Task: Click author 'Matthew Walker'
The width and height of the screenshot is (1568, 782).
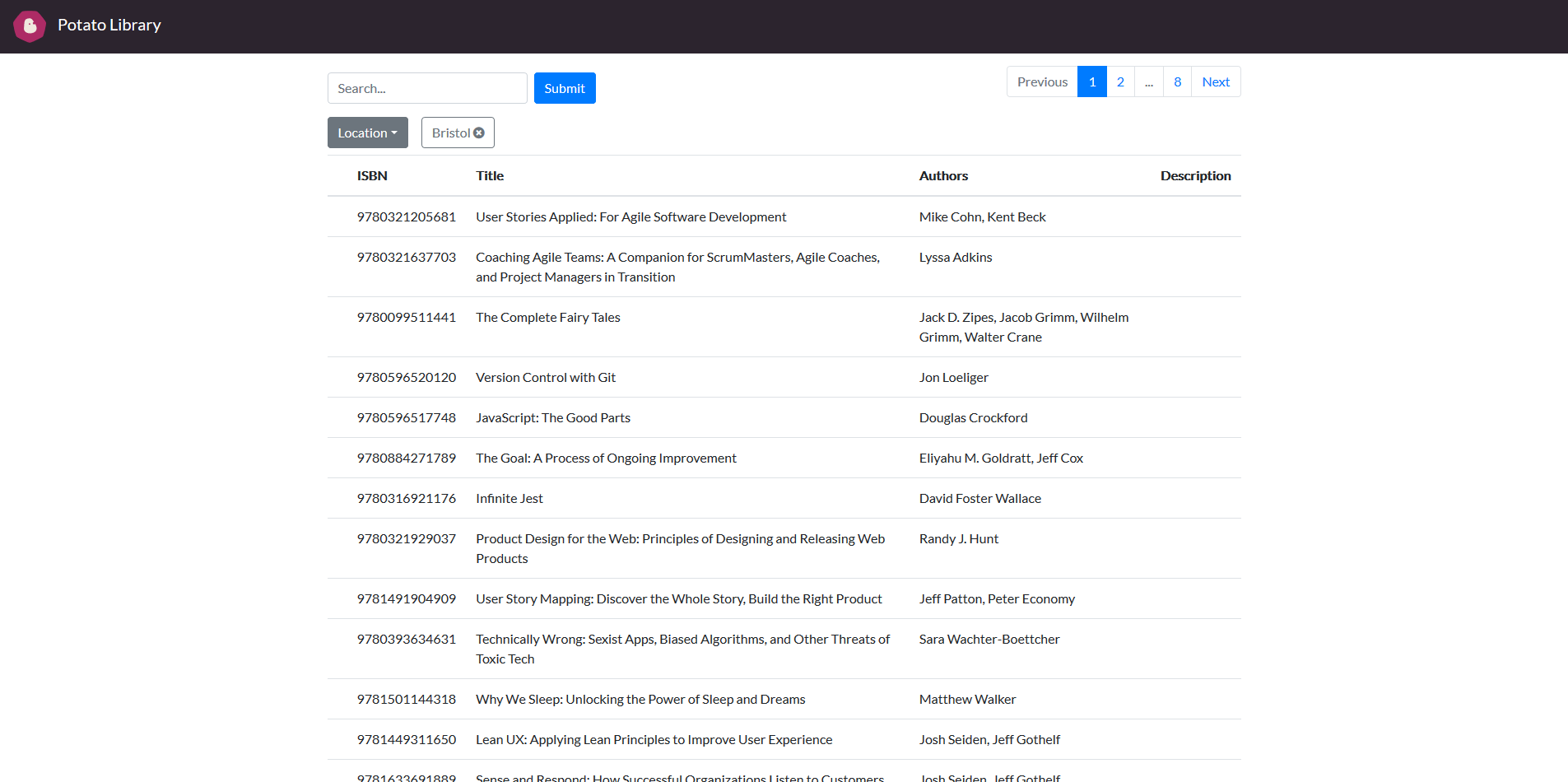Action: click(x=967, y=699)
